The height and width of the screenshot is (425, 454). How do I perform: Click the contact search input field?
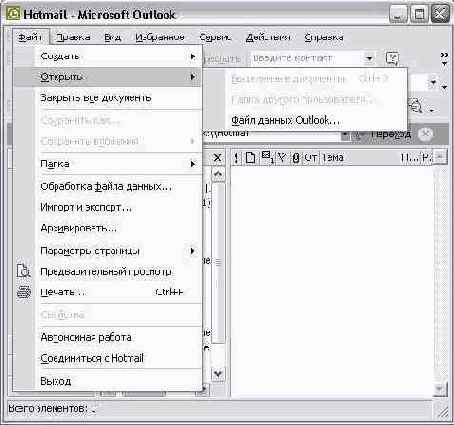[307, 58]
